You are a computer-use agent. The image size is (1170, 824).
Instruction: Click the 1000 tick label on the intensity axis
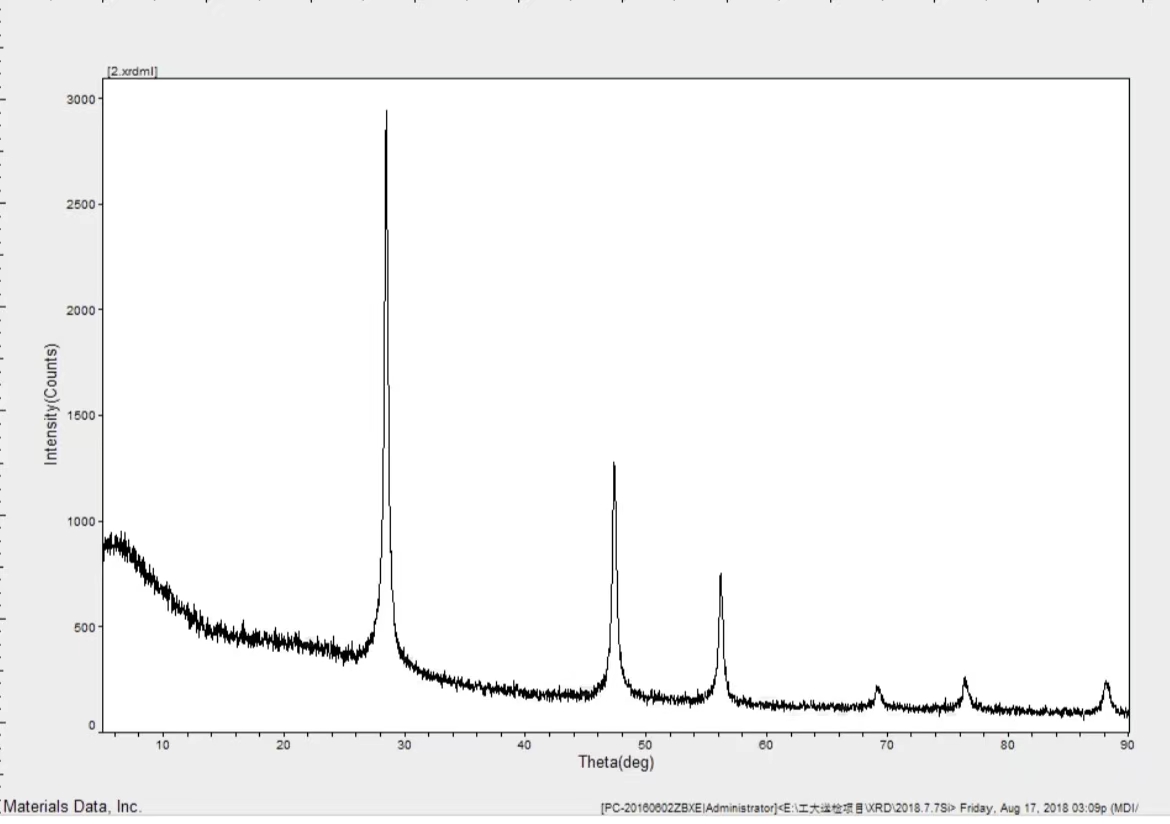click(81, 522)
